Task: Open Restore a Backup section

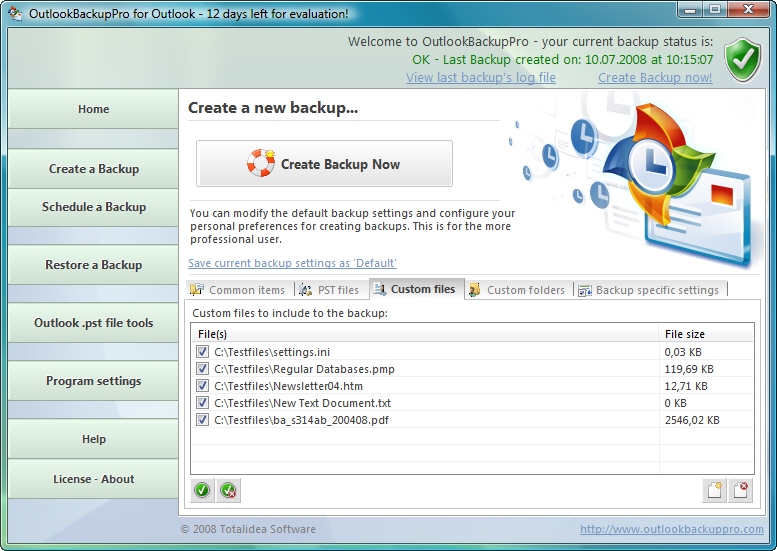Action: point(93,265)
